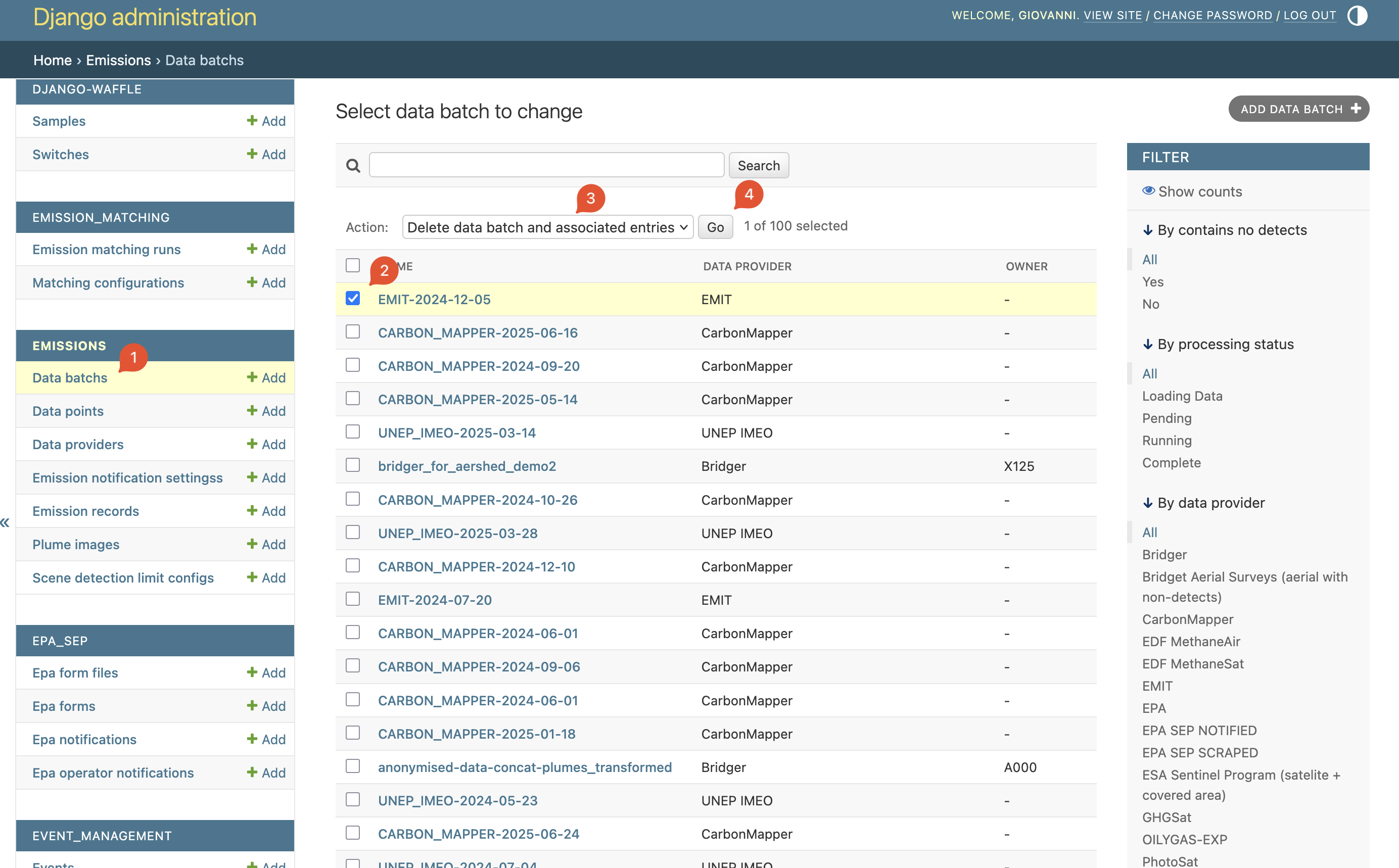Open the Action dropdown menu
The height and width of the screenshot is (868, 1399).
tap(547, 227)
